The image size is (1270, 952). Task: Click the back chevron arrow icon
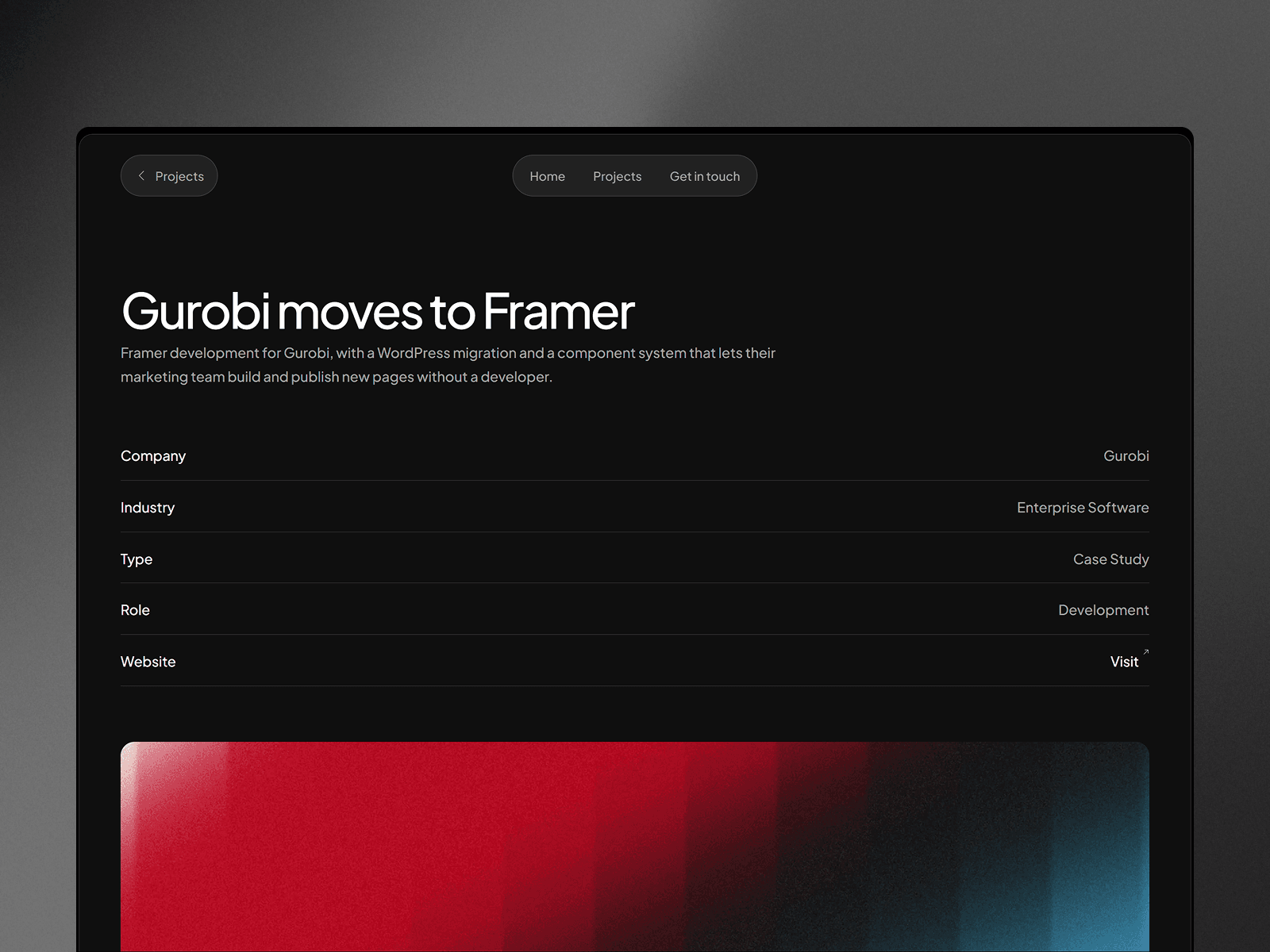(x=141, y=175)
